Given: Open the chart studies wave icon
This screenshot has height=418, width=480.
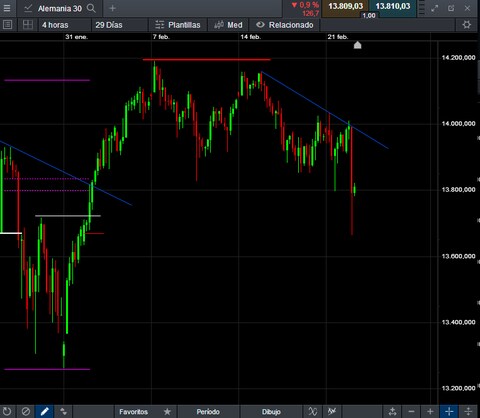Looking at the screenshot, I should tap(332, 411).
